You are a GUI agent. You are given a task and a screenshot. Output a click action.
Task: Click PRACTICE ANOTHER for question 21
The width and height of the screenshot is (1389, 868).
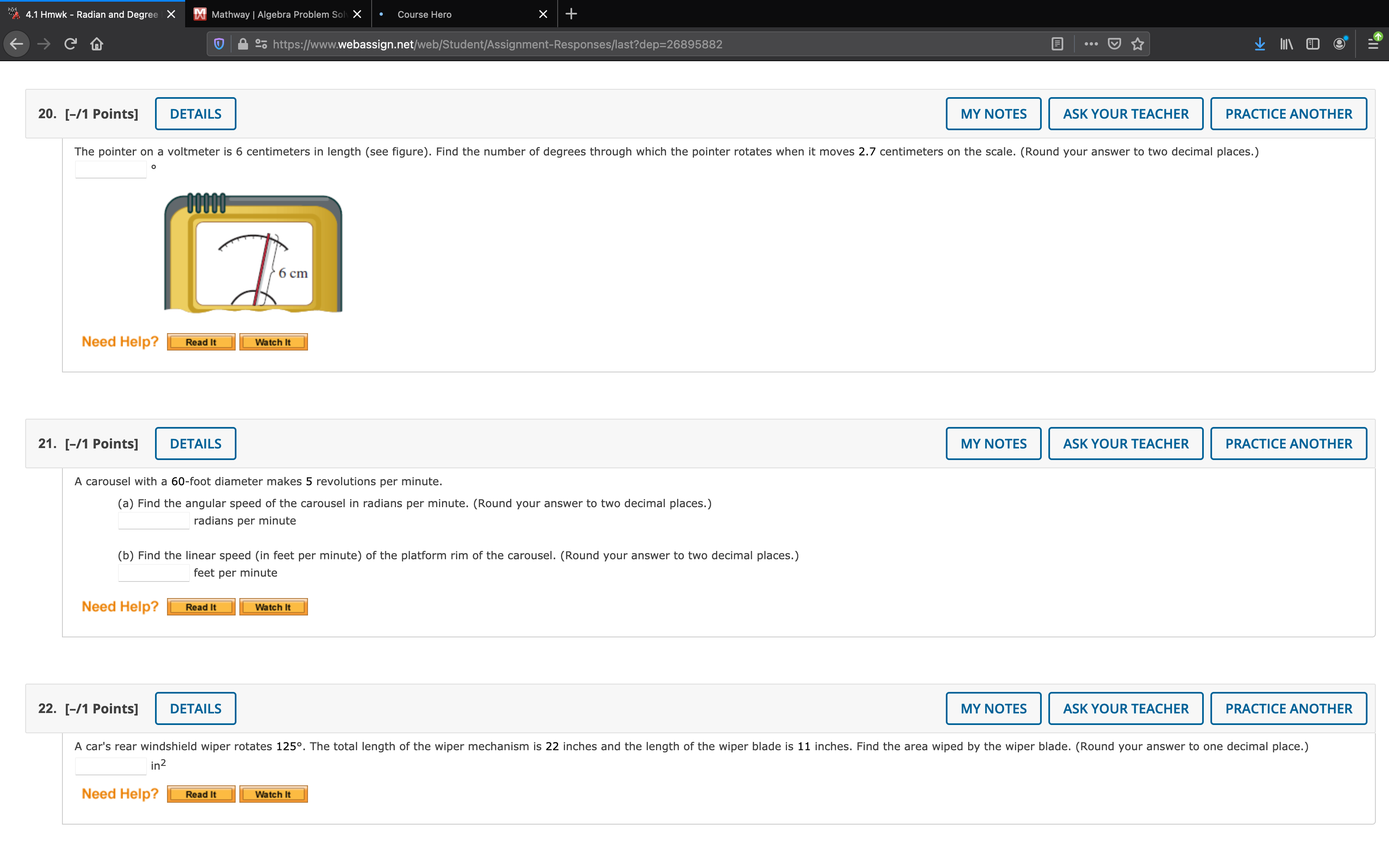(1288, 444)
